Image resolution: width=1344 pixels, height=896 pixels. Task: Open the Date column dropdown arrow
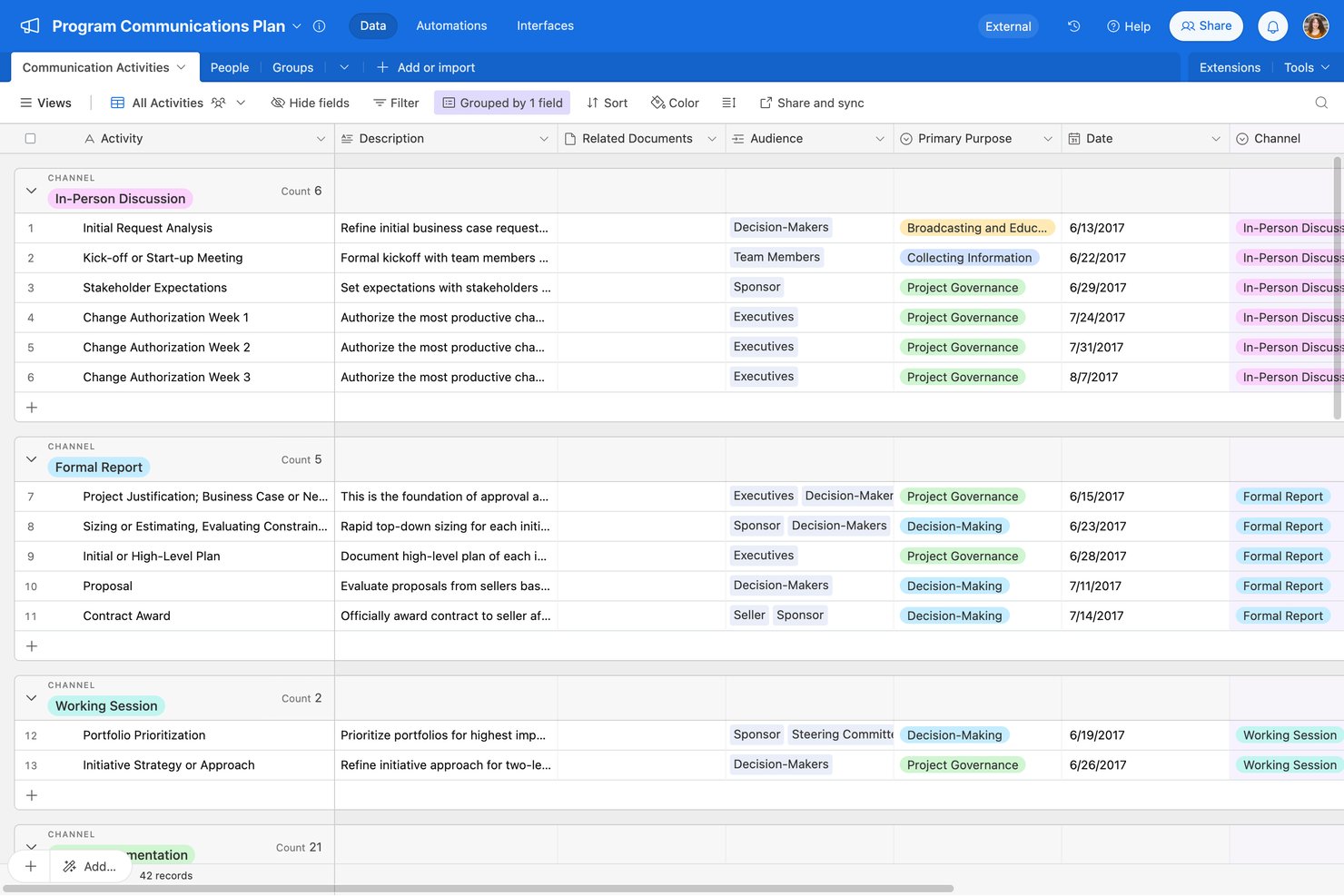coord(1216,139)
